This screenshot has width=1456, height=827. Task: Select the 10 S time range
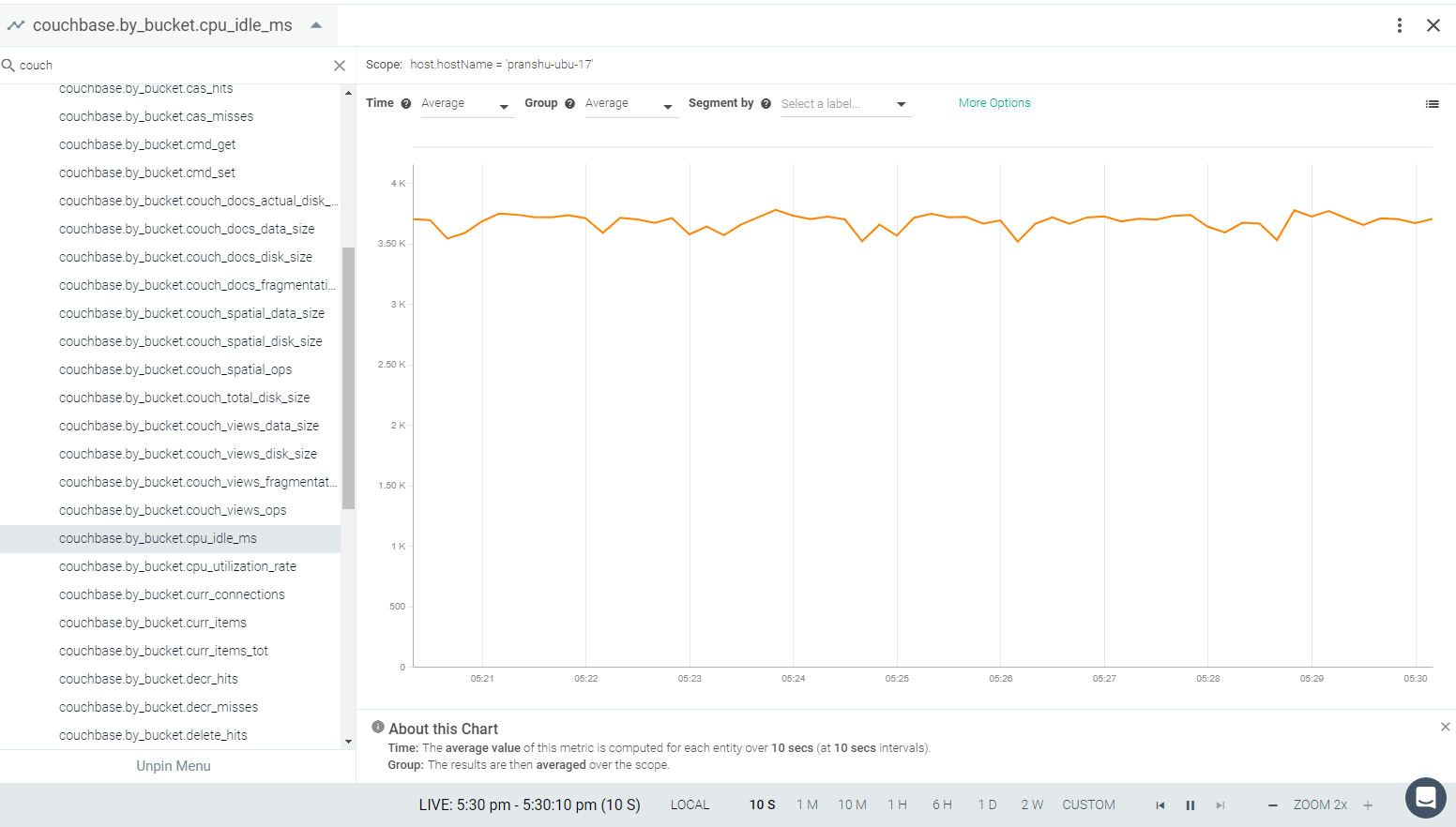(x=762, y=804)
